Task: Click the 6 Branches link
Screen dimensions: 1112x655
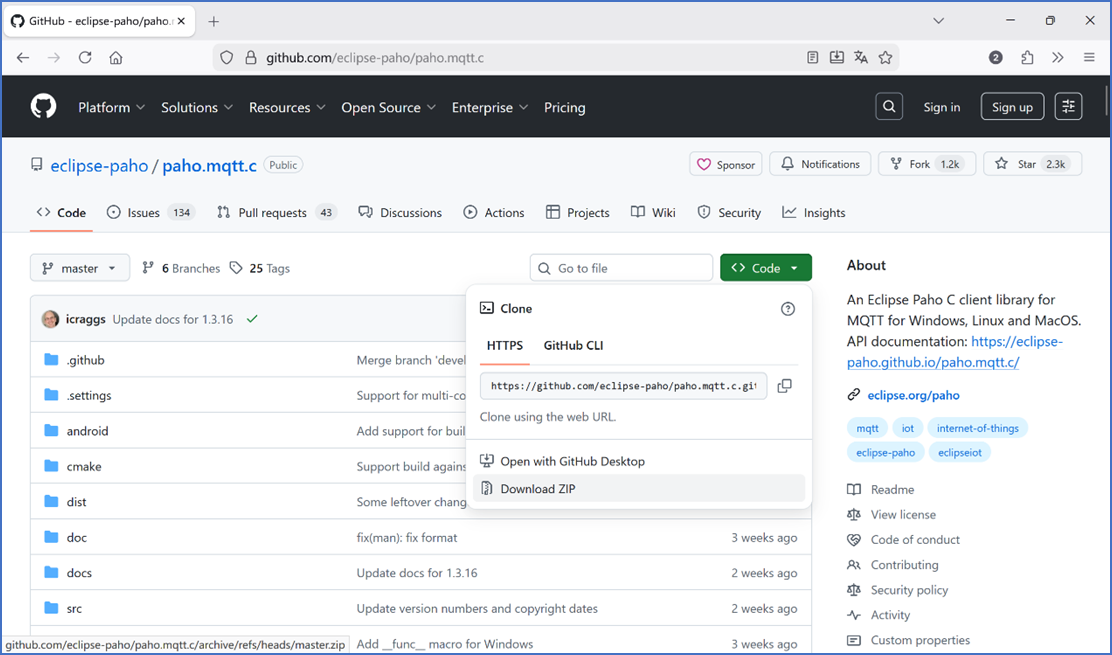Action: pyautogui.click(x=182, y=268)
